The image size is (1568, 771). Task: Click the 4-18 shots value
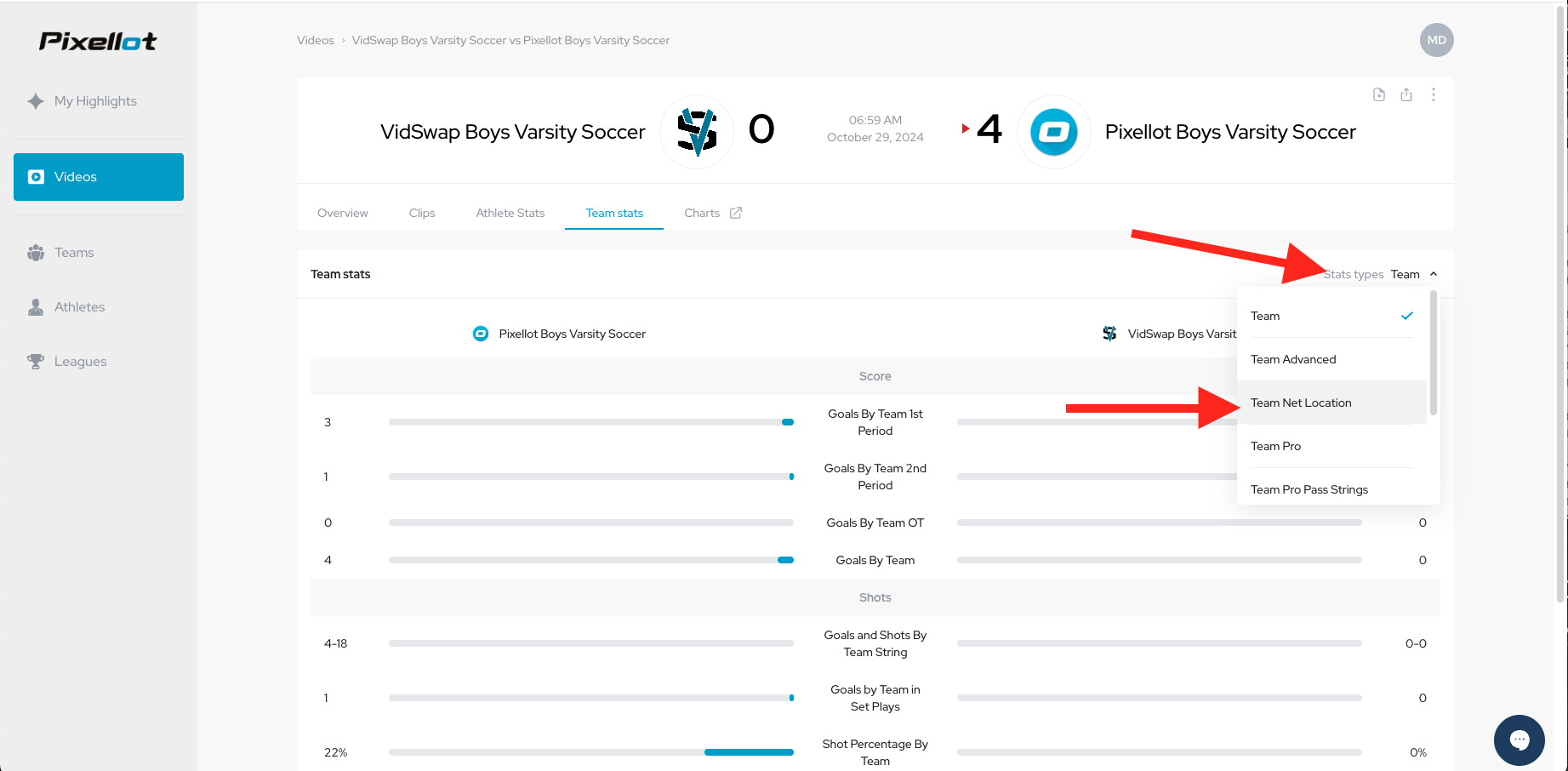(x=335, y=643)
